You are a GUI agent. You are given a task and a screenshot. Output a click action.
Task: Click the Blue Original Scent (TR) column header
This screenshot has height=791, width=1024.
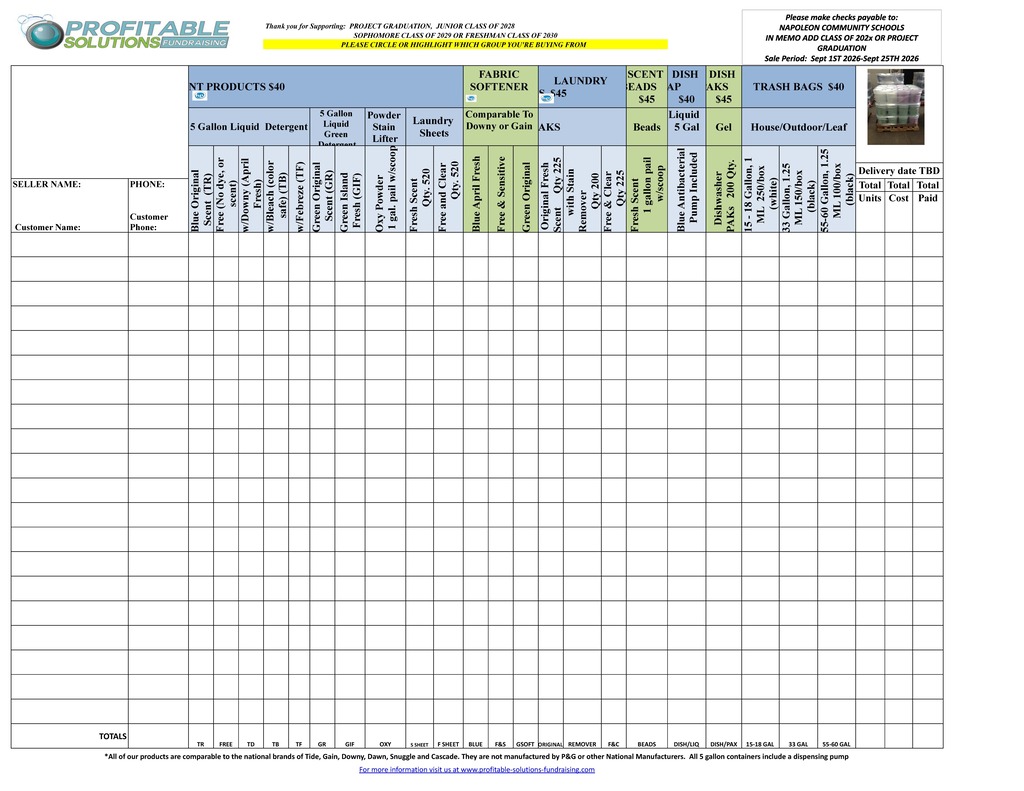coord(201,189)
